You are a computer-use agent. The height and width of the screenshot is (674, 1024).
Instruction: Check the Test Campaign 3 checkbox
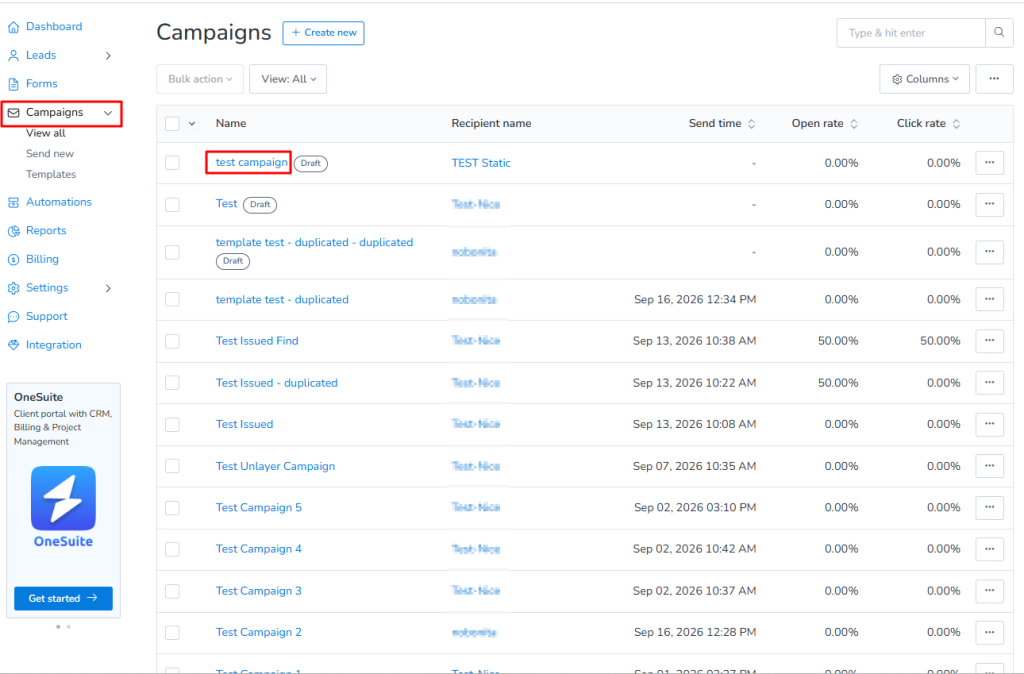[172, 591]
